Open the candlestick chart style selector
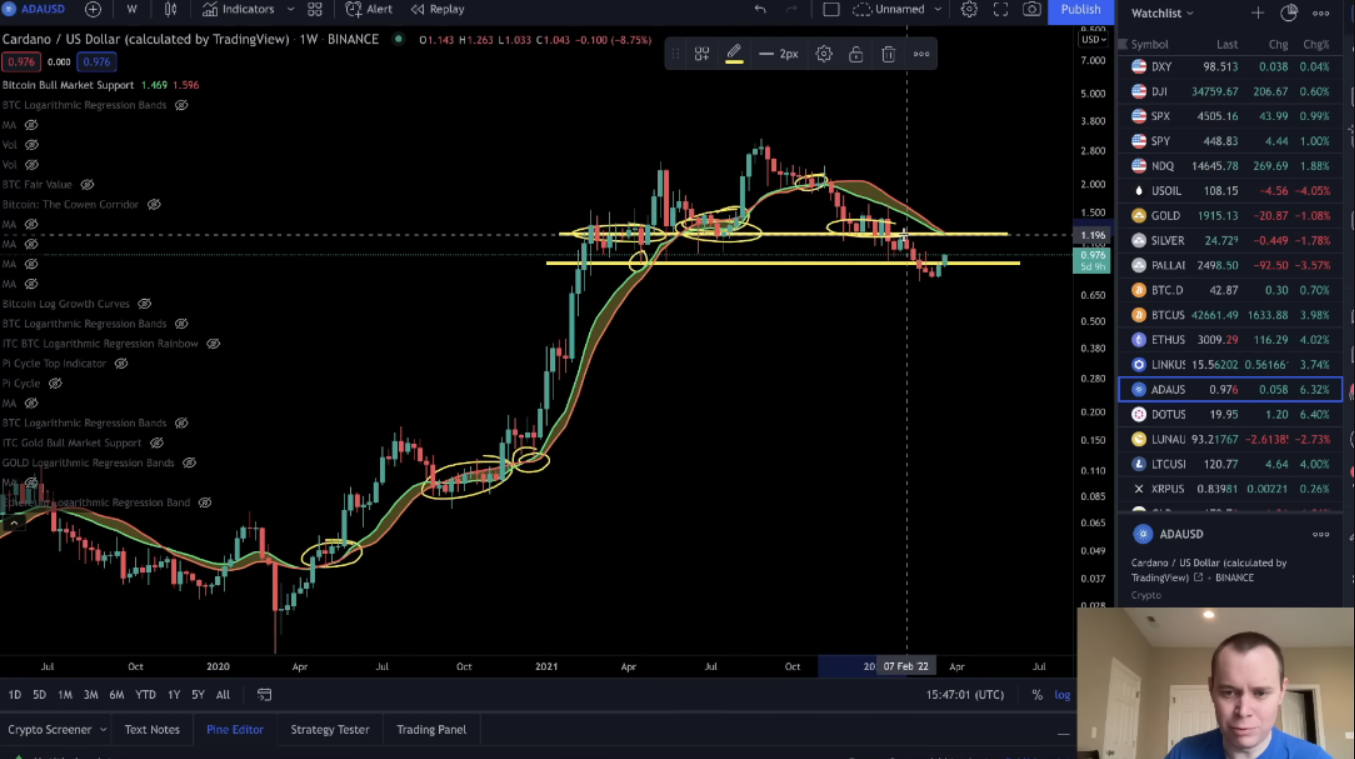This screenshot has height=759, width=1355. 171,9
